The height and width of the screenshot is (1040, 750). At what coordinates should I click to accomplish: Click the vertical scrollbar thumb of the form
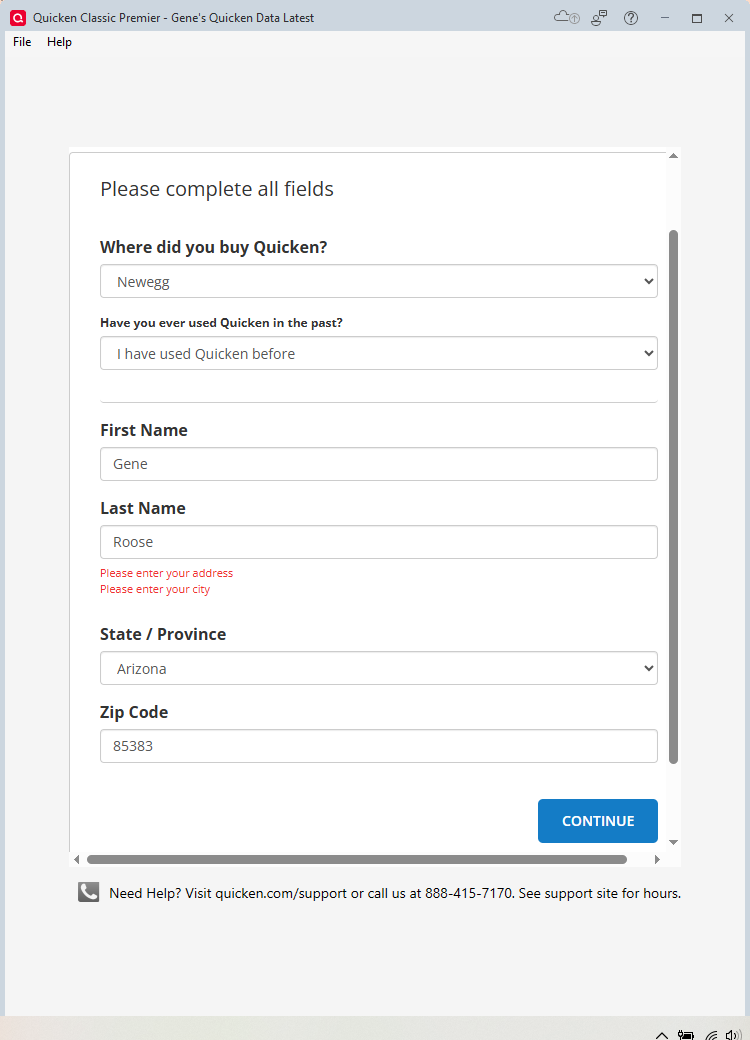(673, 497)
